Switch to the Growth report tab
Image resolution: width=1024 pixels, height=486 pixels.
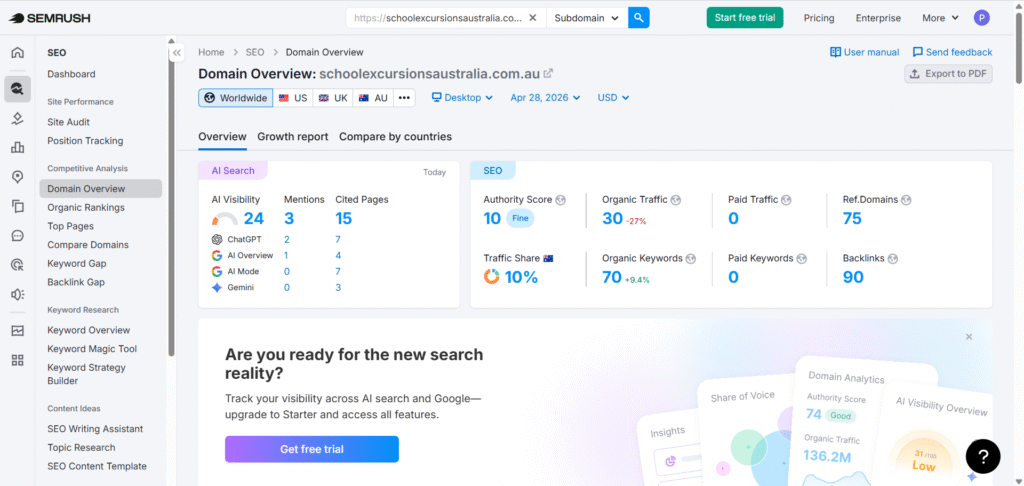(x=293, y=137)
